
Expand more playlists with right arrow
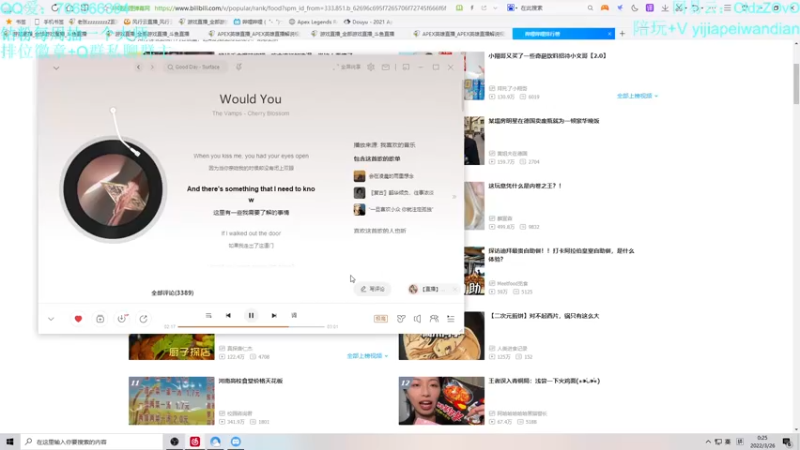tap(454, 196)
